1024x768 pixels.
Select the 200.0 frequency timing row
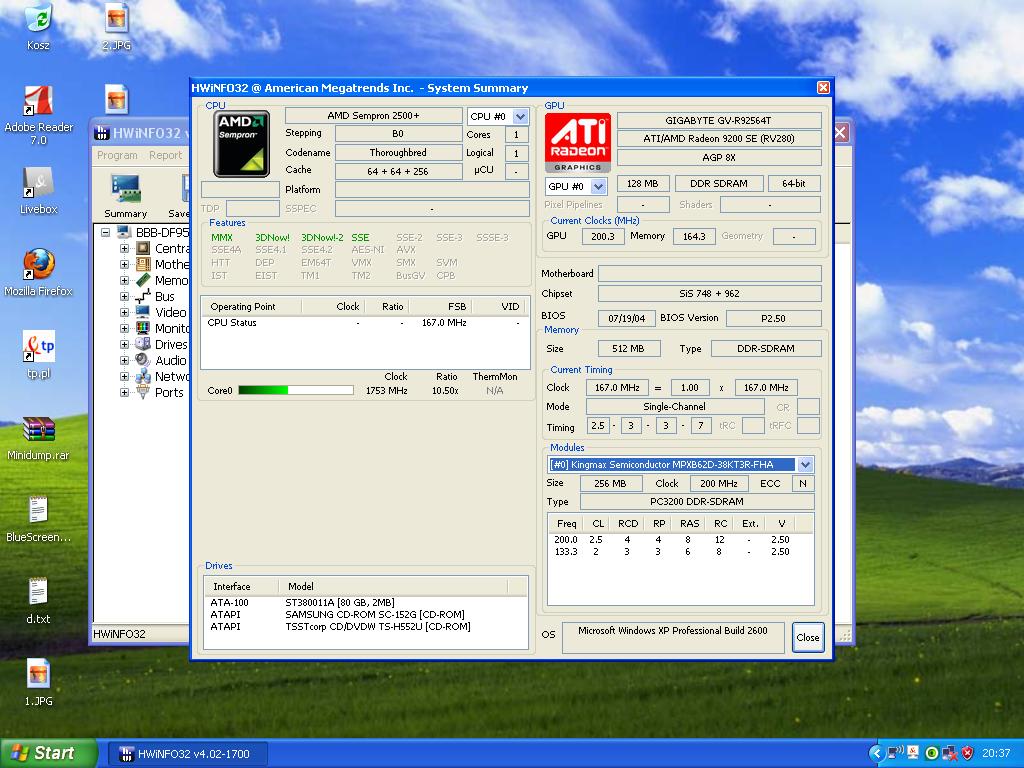pyautogui.click(x=680, y=539)
